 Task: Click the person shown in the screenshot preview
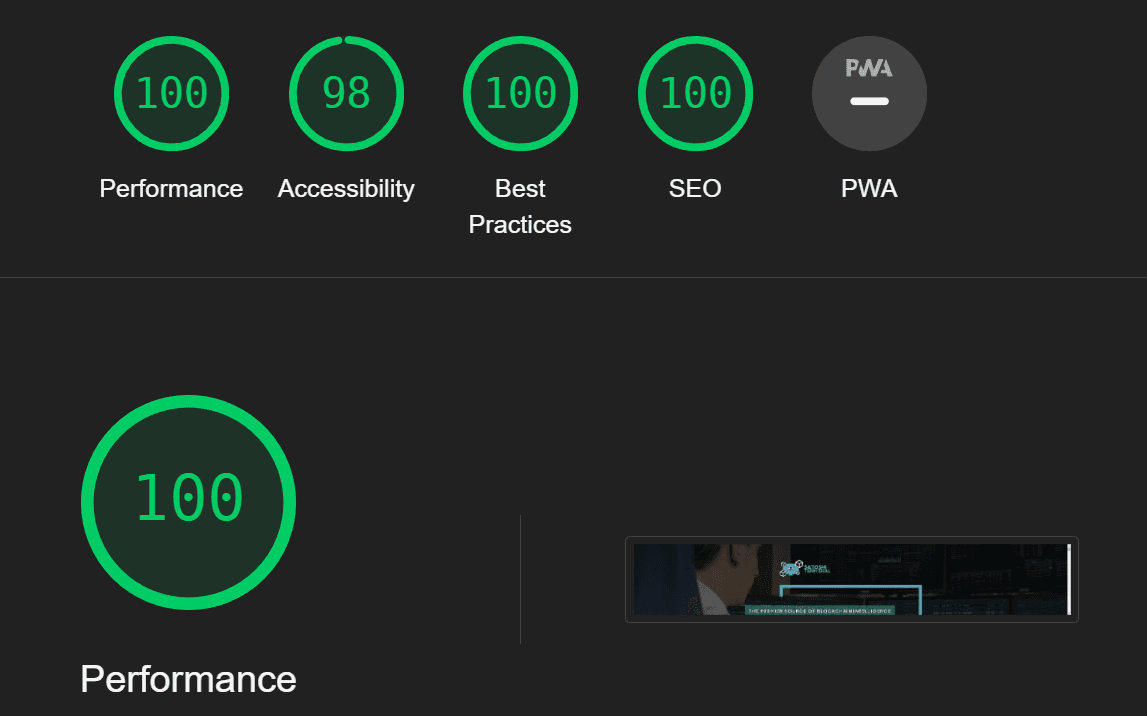click(724, 579)
